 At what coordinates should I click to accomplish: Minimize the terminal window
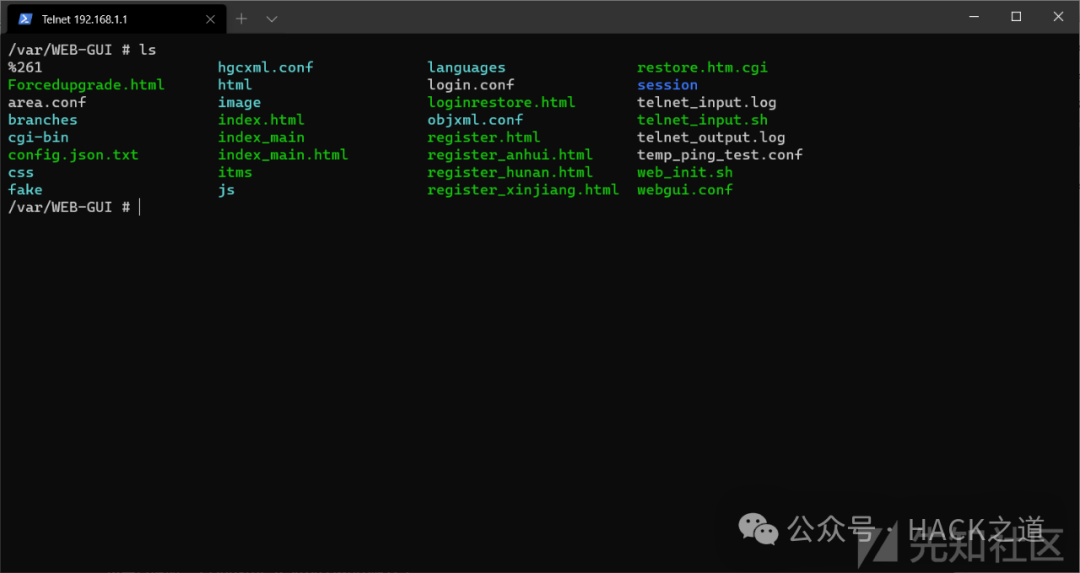969,16
